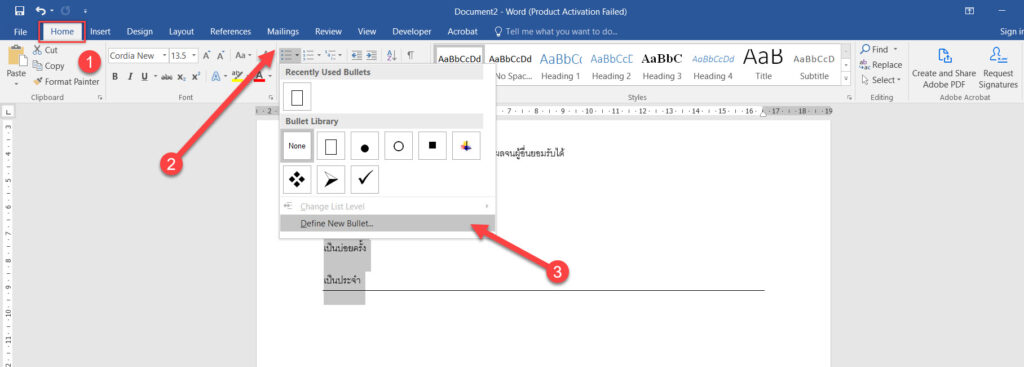Click the Undo arrow icon
The image size is (1024, 367).
coord(40,10)
